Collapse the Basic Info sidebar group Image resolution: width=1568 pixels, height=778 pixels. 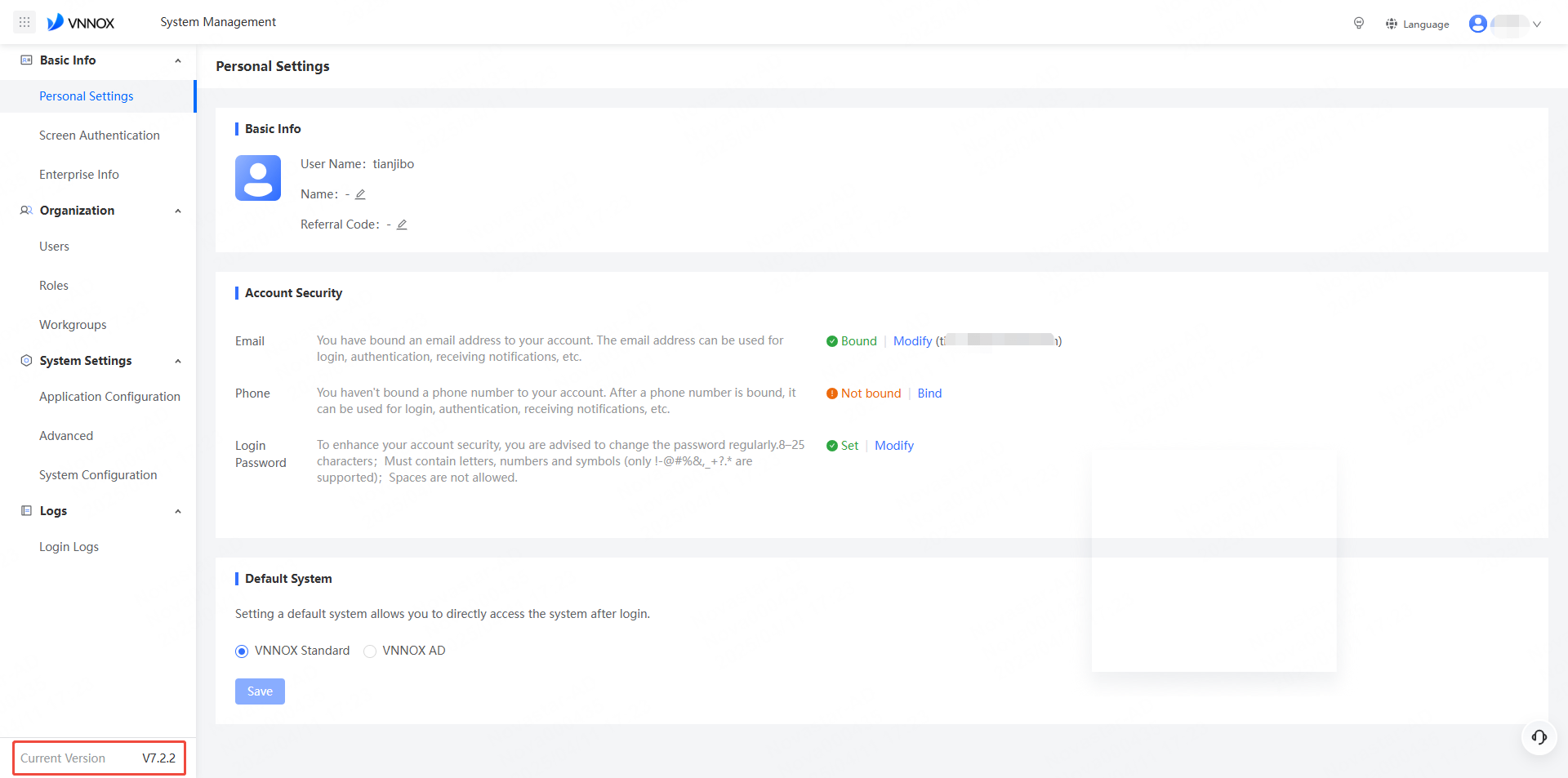tap(178, 60)
